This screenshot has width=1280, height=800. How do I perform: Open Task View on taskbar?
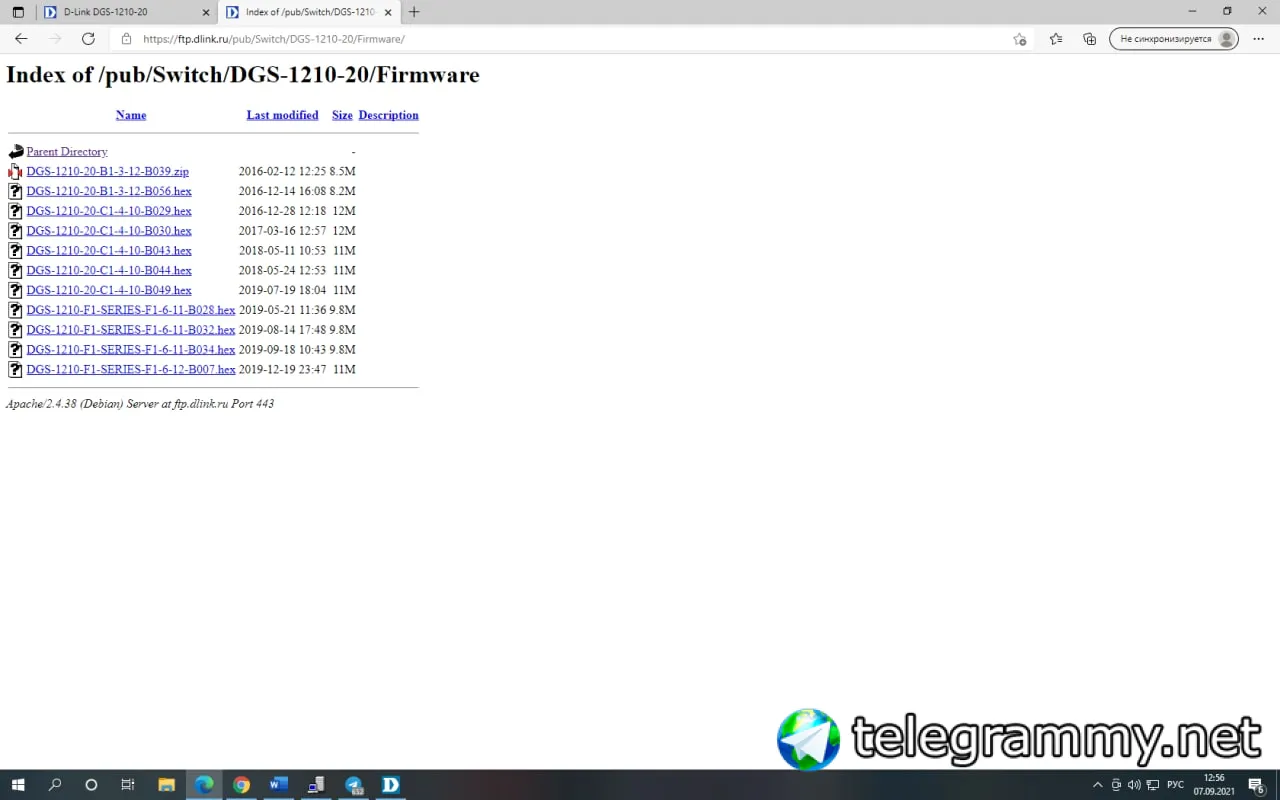(128, 785)
